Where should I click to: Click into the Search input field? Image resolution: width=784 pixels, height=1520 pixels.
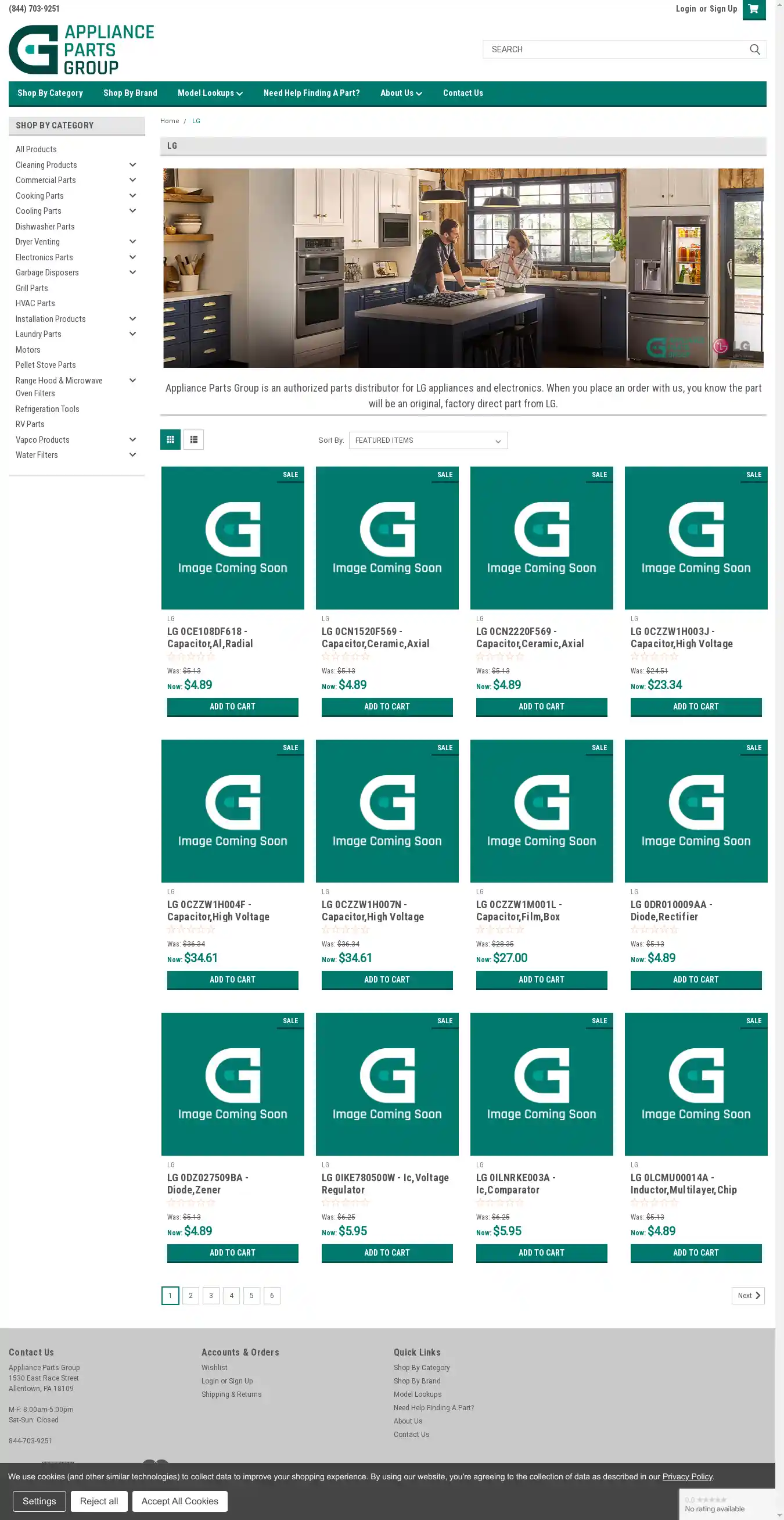coord(613,49)
